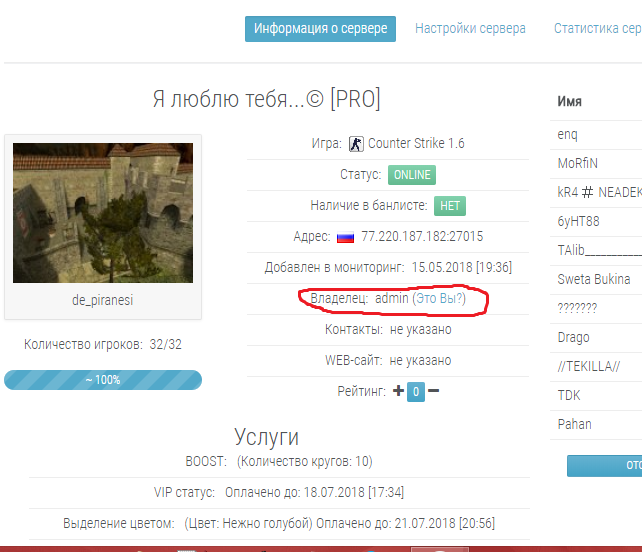Click the rating value badge showing 0
642x552 pixels.
pyautogui.click(x=416, y=392)
